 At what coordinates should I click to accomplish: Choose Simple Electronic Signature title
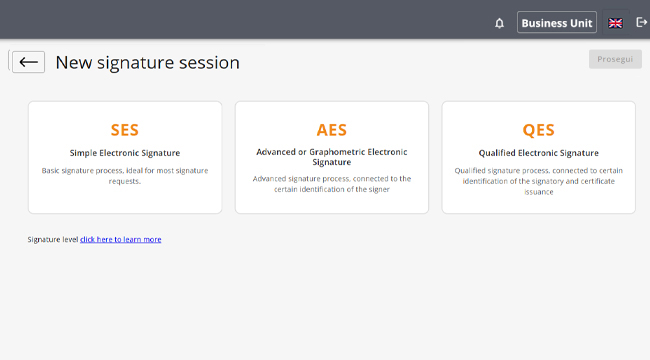pyautogui.click(x=125, y=153)
